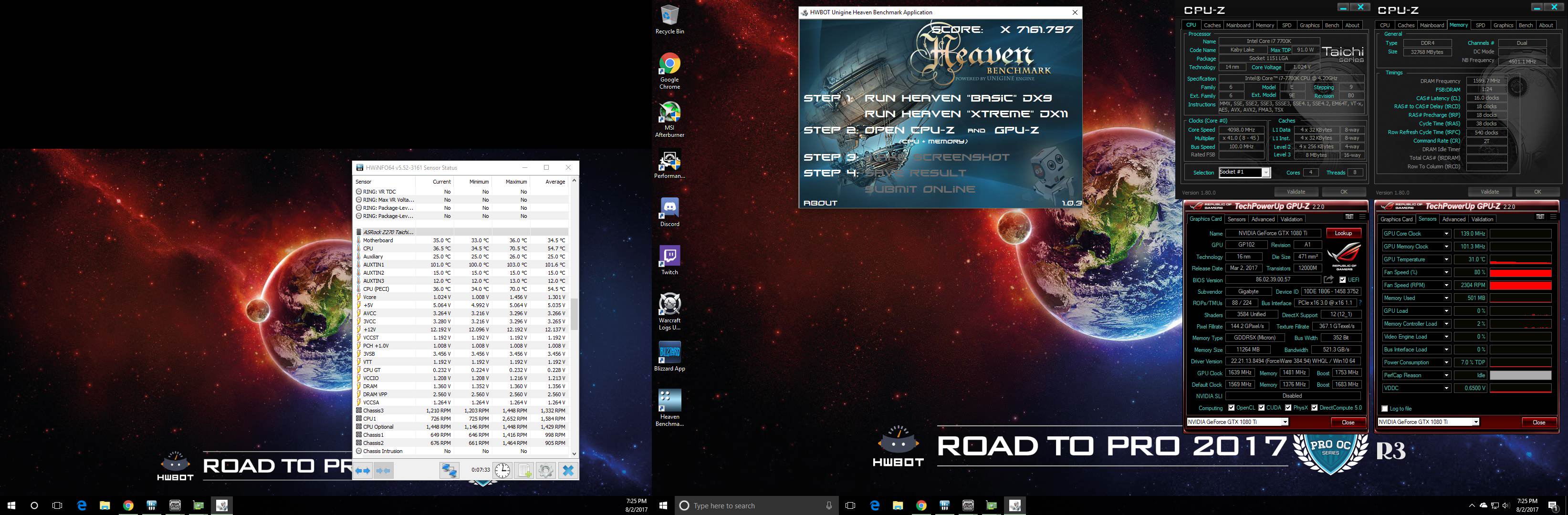Click Run Heaven "Basic" DX9 option
1568x515 pixels.
click(958, 98)
